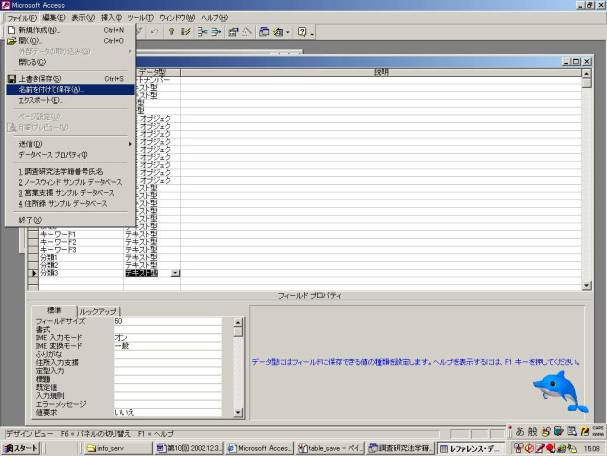
Task: Choose 閉じる in File menu
Action: point(70,62)
